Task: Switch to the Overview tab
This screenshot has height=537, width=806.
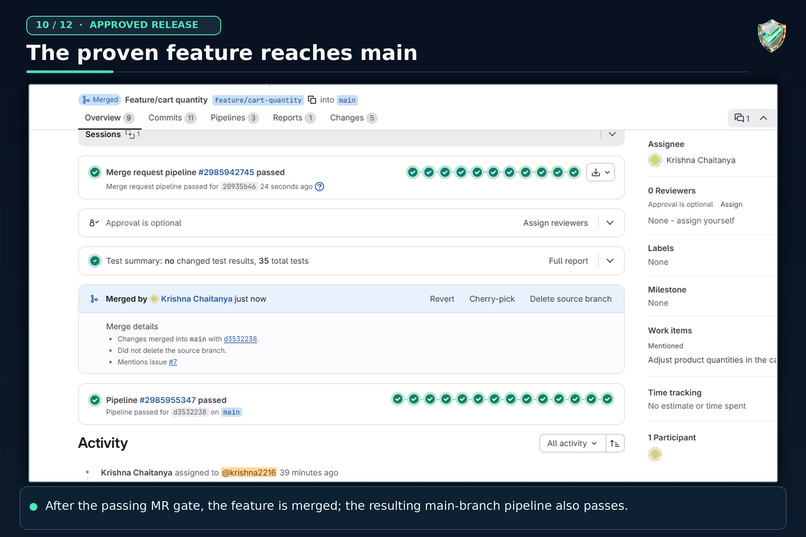Action: (x=109, y=118)
